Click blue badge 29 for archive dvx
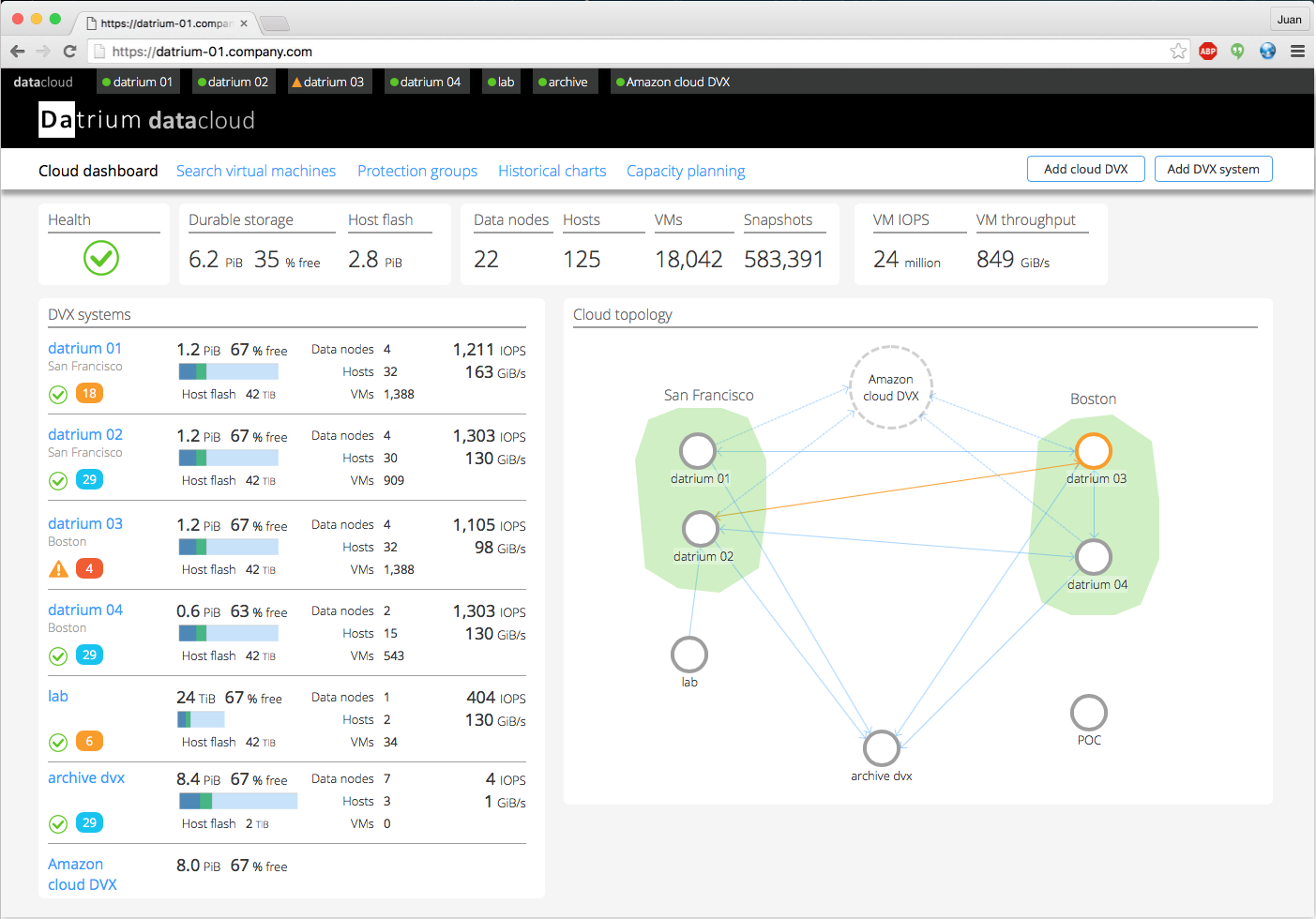The width and height of the screenshot is (1316, 919). (89, 822)
